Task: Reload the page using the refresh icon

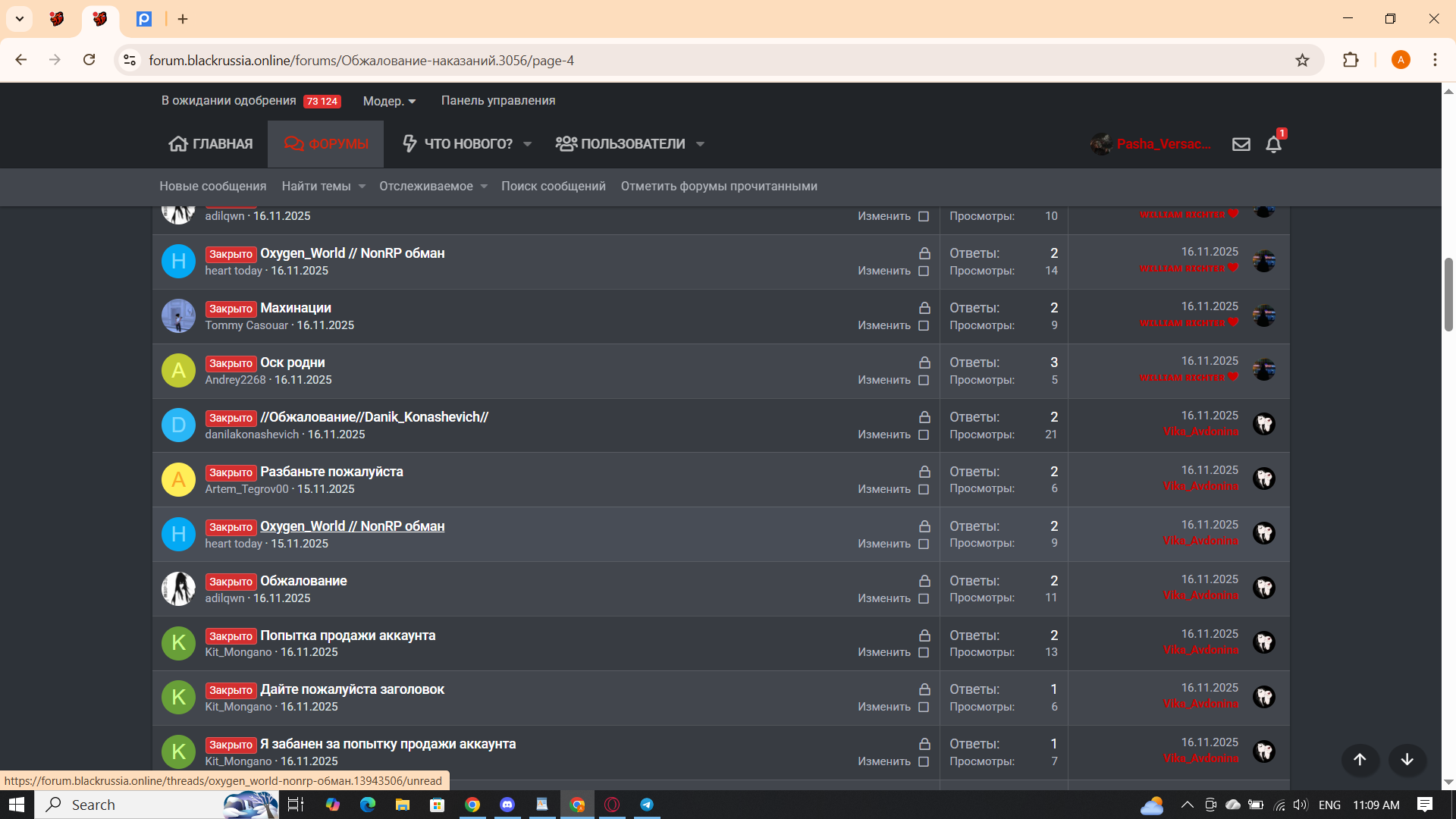Action: [x=89, y=60]
